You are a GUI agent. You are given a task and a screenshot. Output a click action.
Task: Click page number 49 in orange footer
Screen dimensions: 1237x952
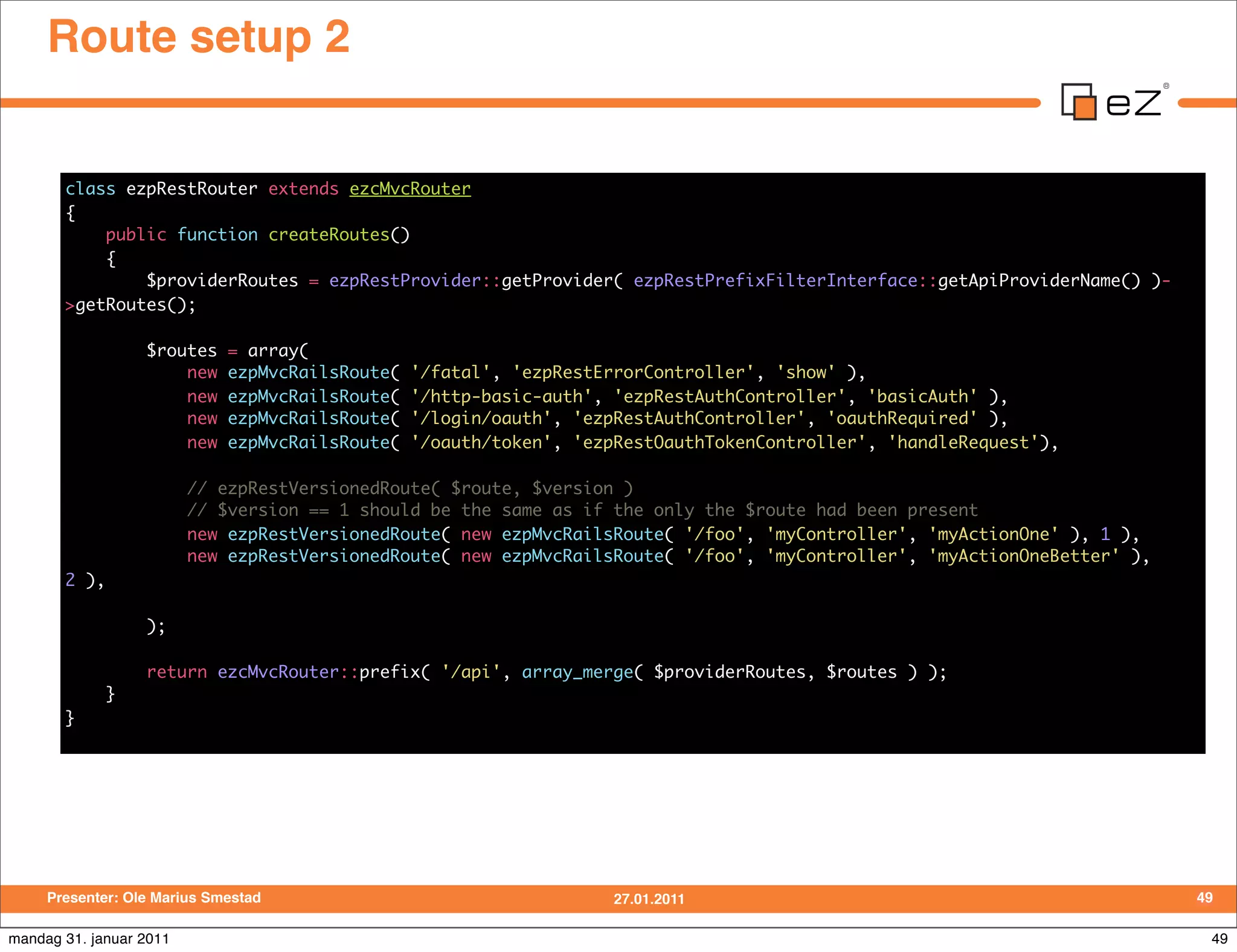1204,898
